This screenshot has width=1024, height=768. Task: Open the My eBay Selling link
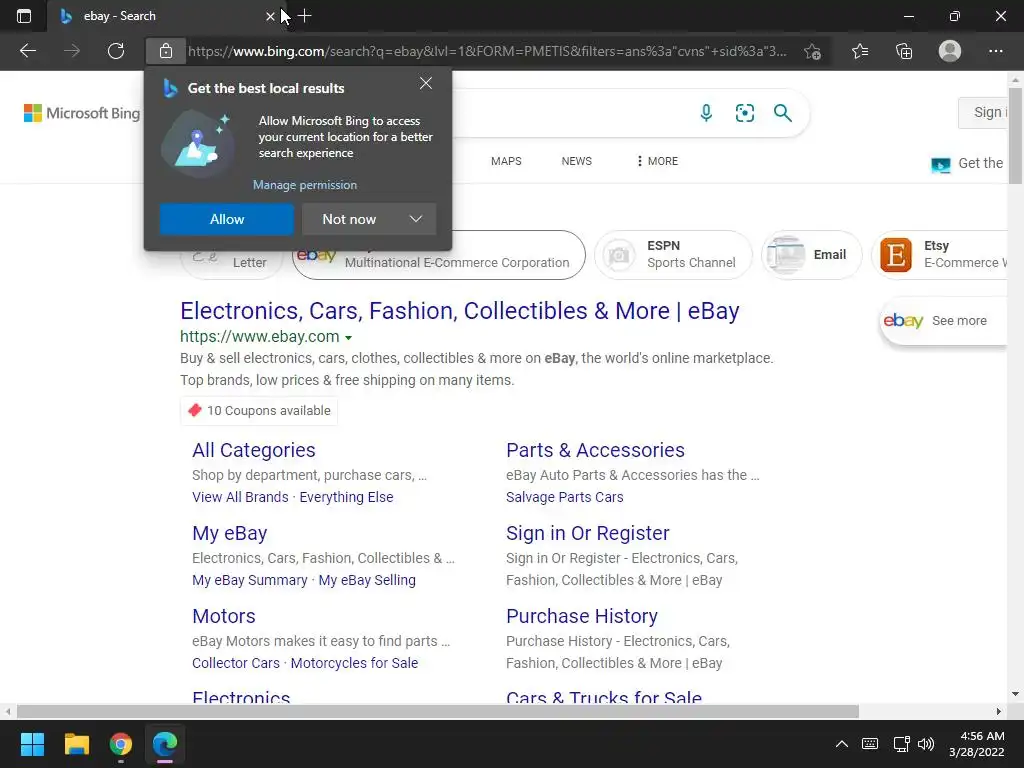pos(367,580)
